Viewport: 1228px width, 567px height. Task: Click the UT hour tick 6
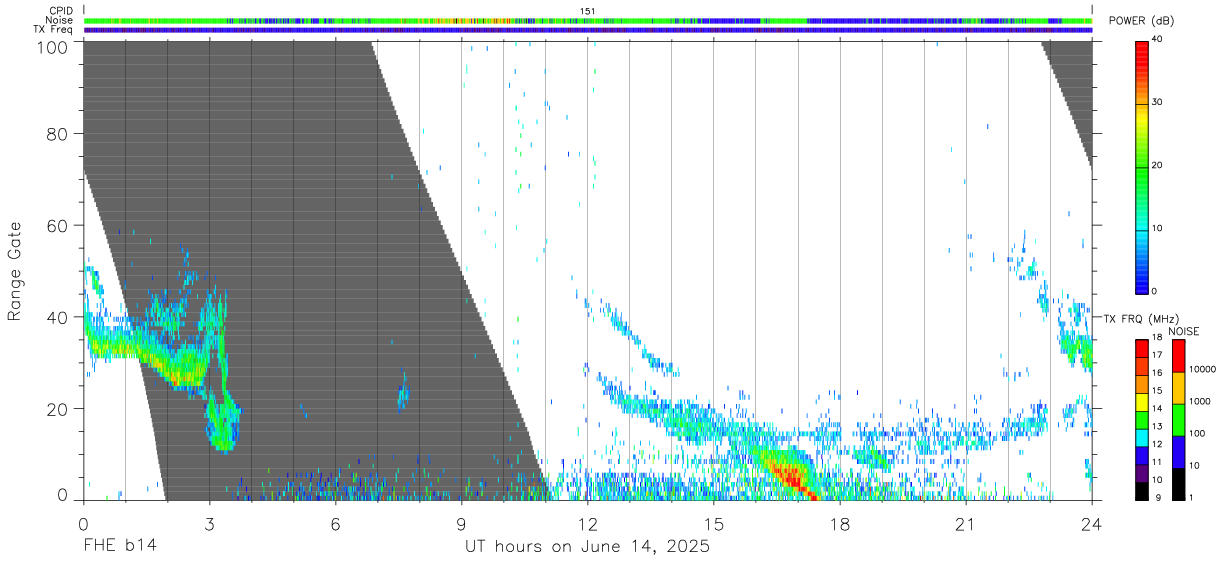click(x=335, y=523)
